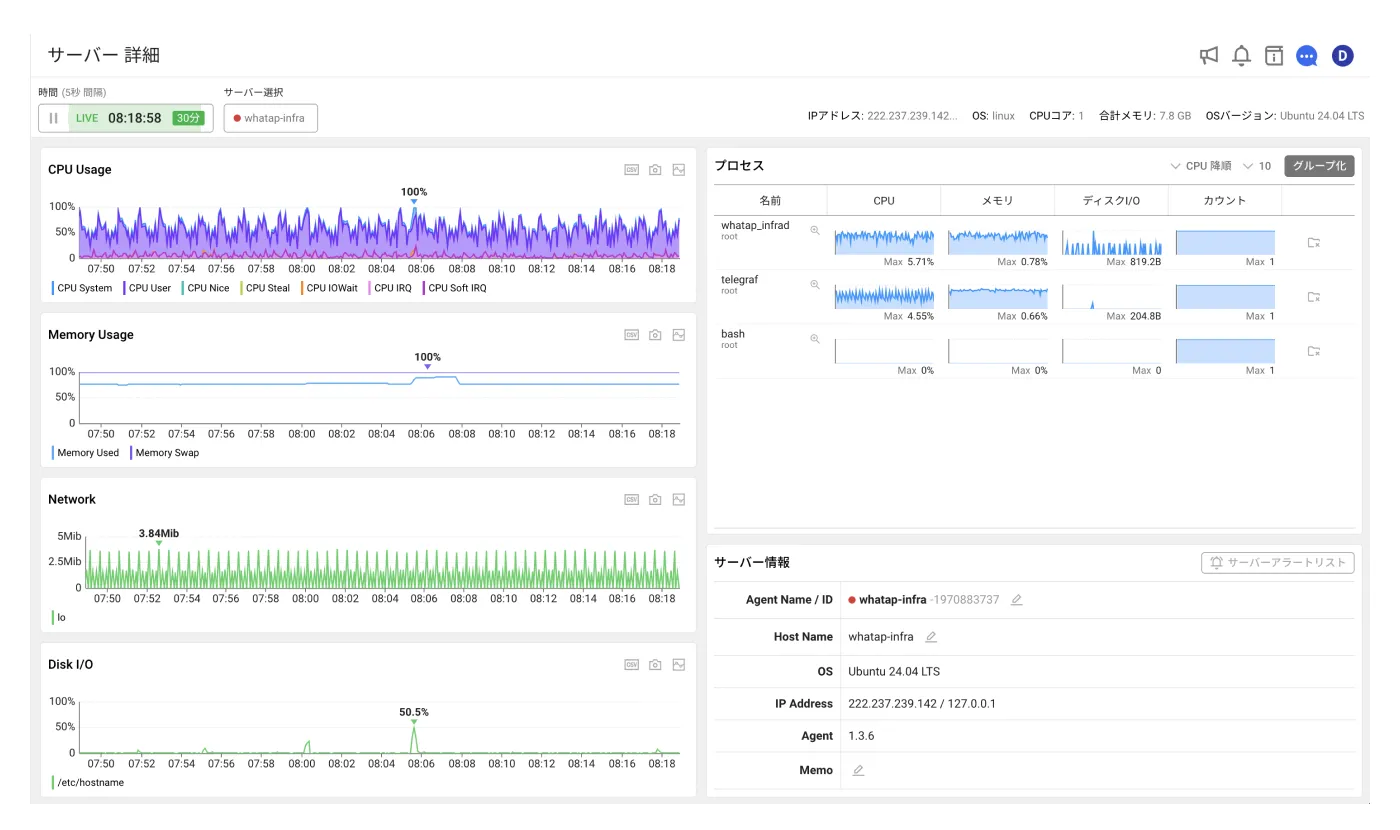1400x830 pixels.
Task: Sort processes by ディスクI/O column header
Action: coord(1111,200)
